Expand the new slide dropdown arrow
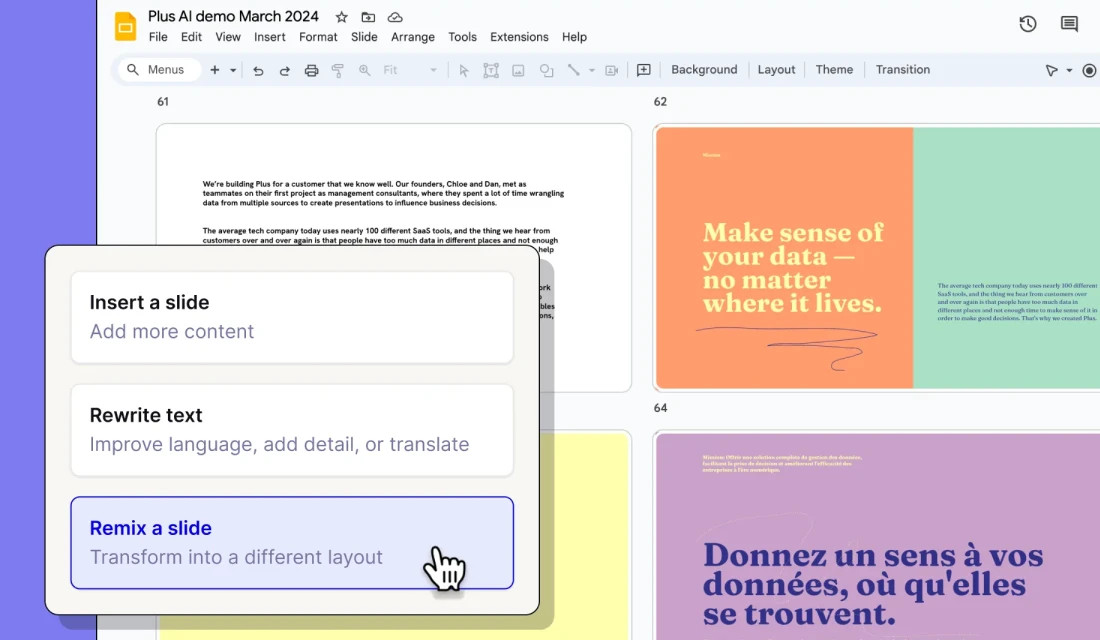The width and height of the screenshot is (1100, 640). [x=233, y=70]
